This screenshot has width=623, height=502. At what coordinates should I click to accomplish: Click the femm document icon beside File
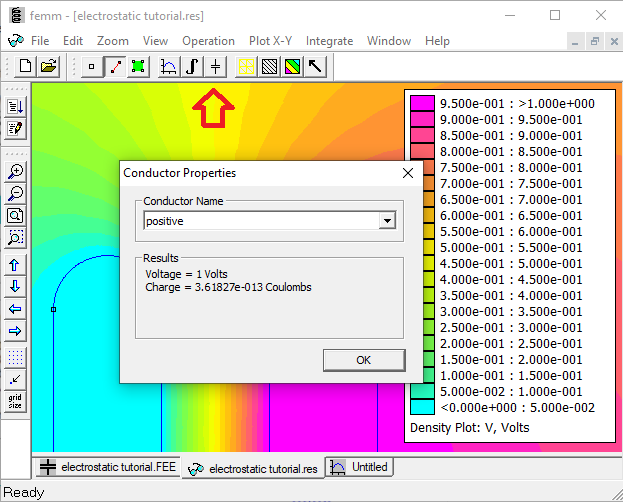(15, 41)
